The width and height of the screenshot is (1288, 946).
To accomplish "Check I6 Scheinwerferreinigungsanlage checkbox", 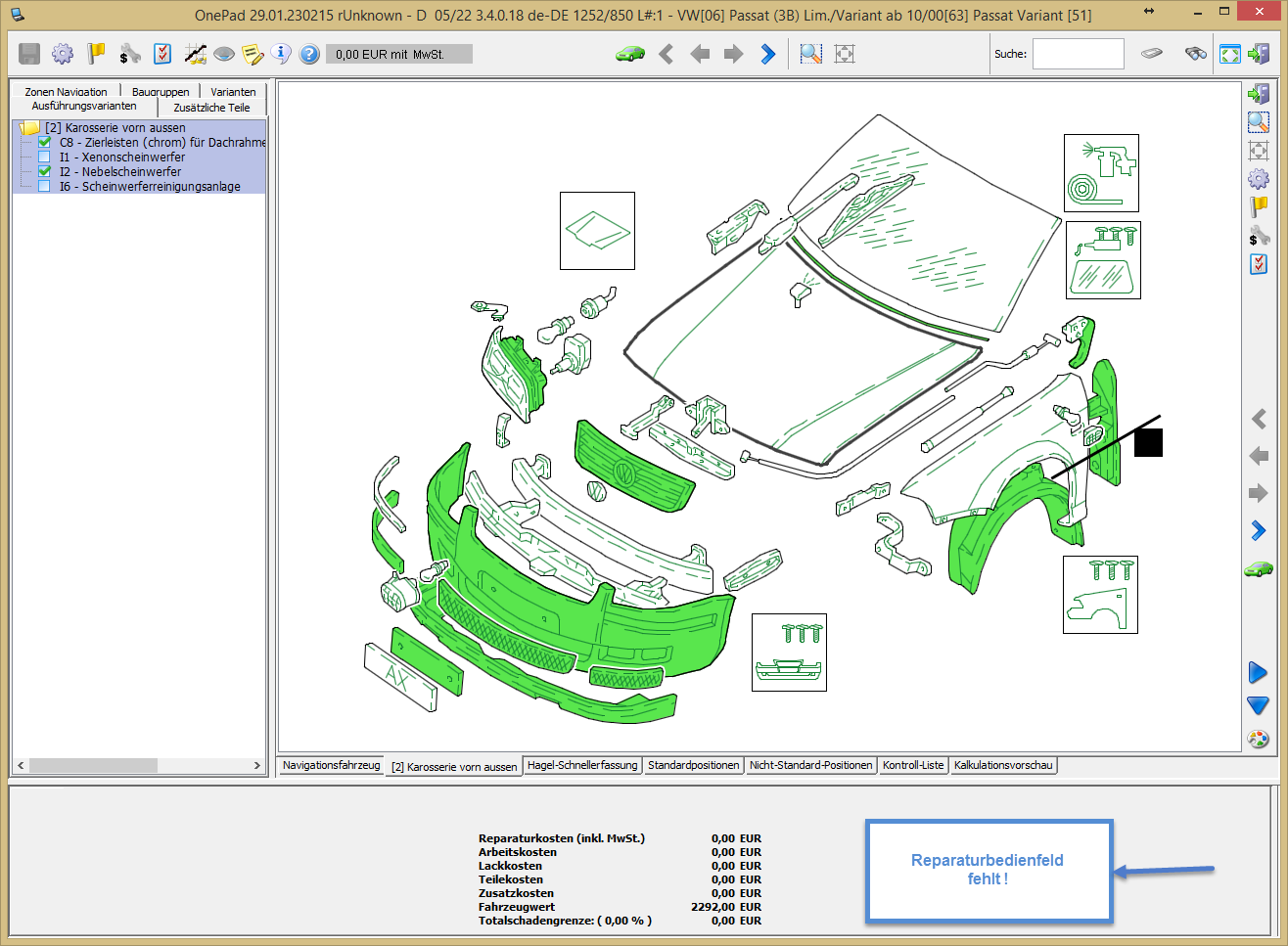I will 44,186.
